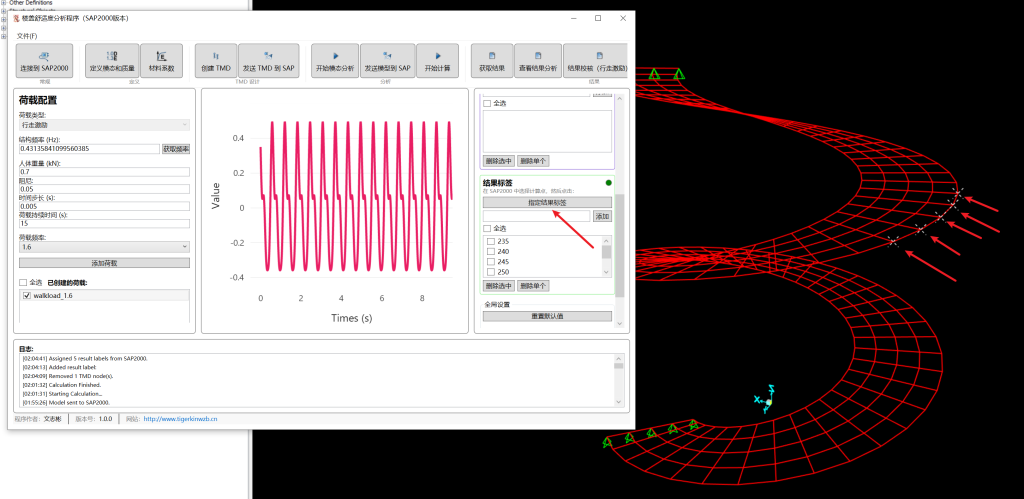1024x499 pixels.
Task: Check the 245 result label checkbox
Action: pyautogui.click(x=490, y=262)
